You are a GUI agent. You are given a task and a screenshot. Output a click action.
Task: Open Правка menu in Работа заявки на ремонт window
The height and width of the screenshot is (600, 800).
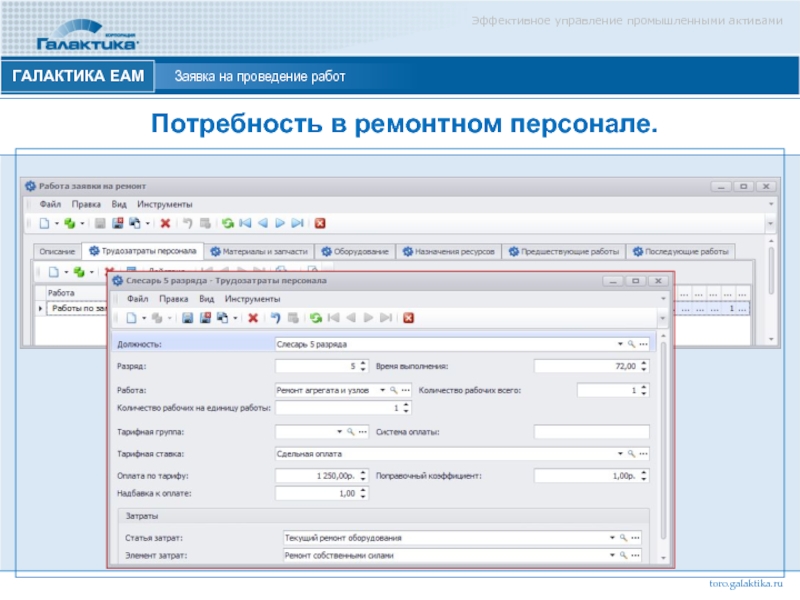click(86, 204)
